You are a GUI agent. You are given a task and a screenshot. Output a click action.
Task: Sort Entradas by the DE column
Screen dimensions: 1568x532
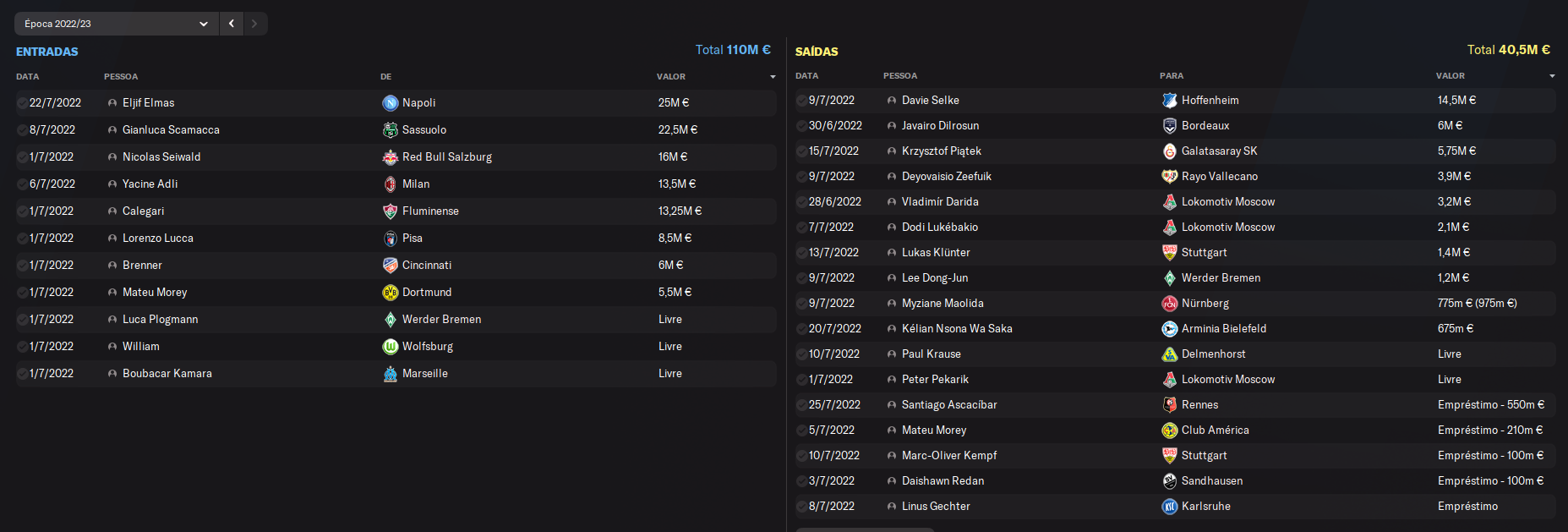pos(385,77)
